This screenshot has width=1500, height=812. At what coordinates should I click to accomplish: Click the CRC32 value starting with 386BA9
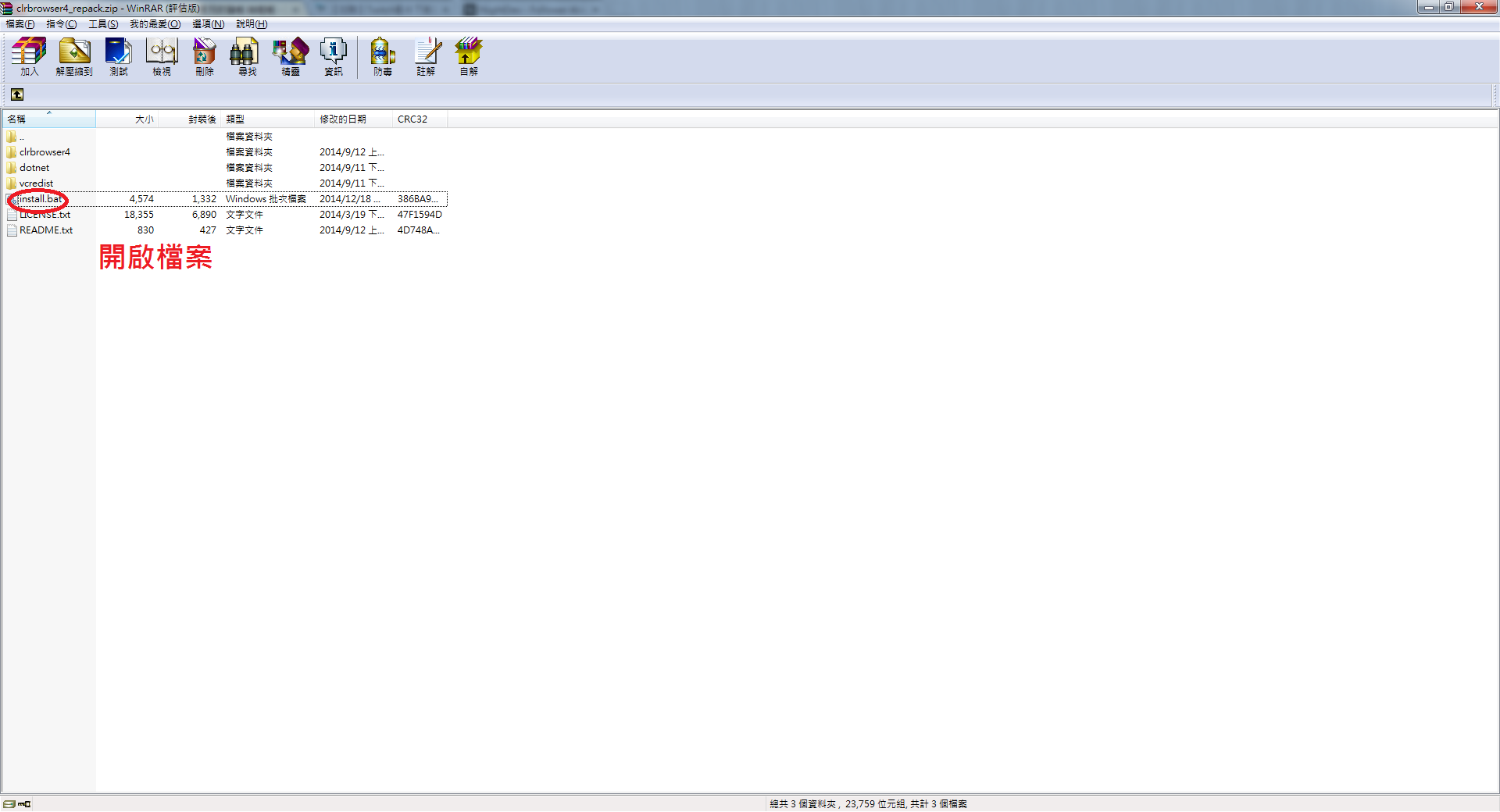(418, 199)
